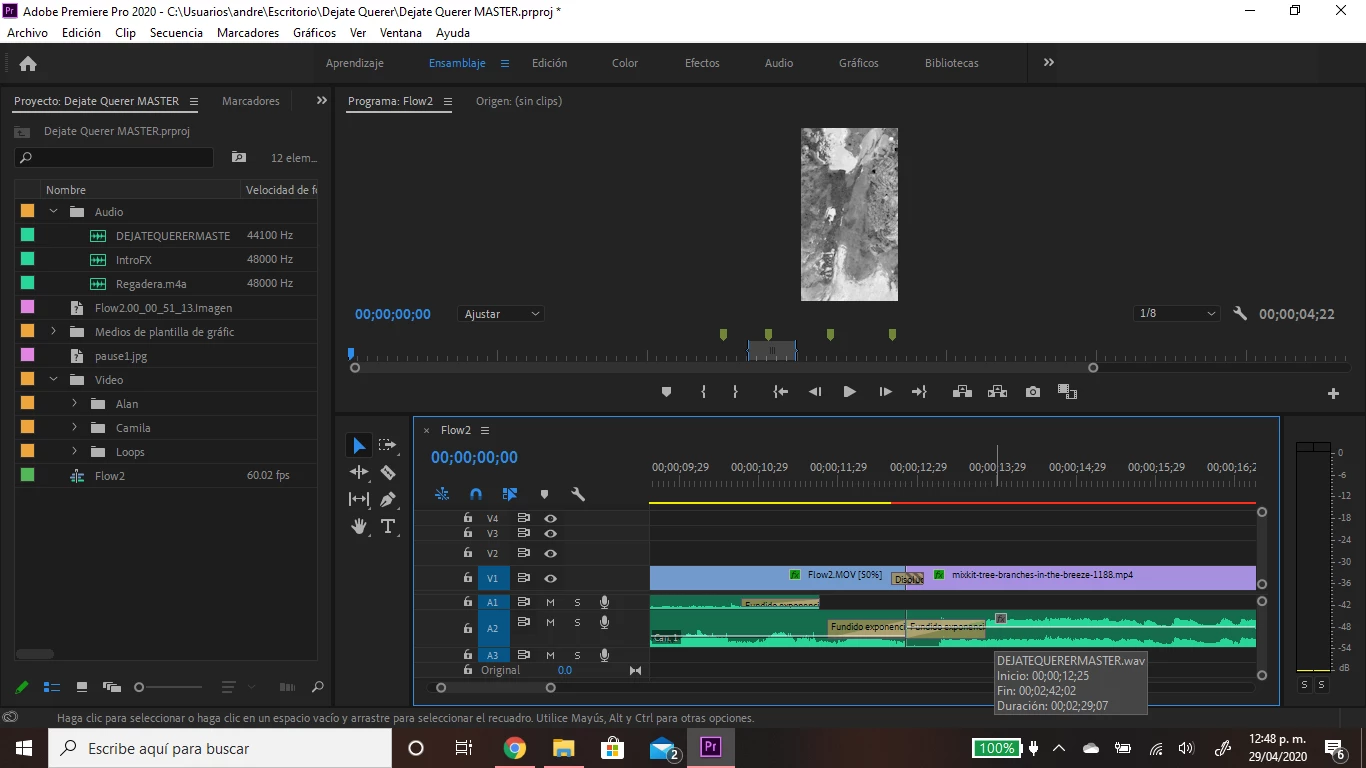Select the Razor tool in the tools panel

point(388,472)
